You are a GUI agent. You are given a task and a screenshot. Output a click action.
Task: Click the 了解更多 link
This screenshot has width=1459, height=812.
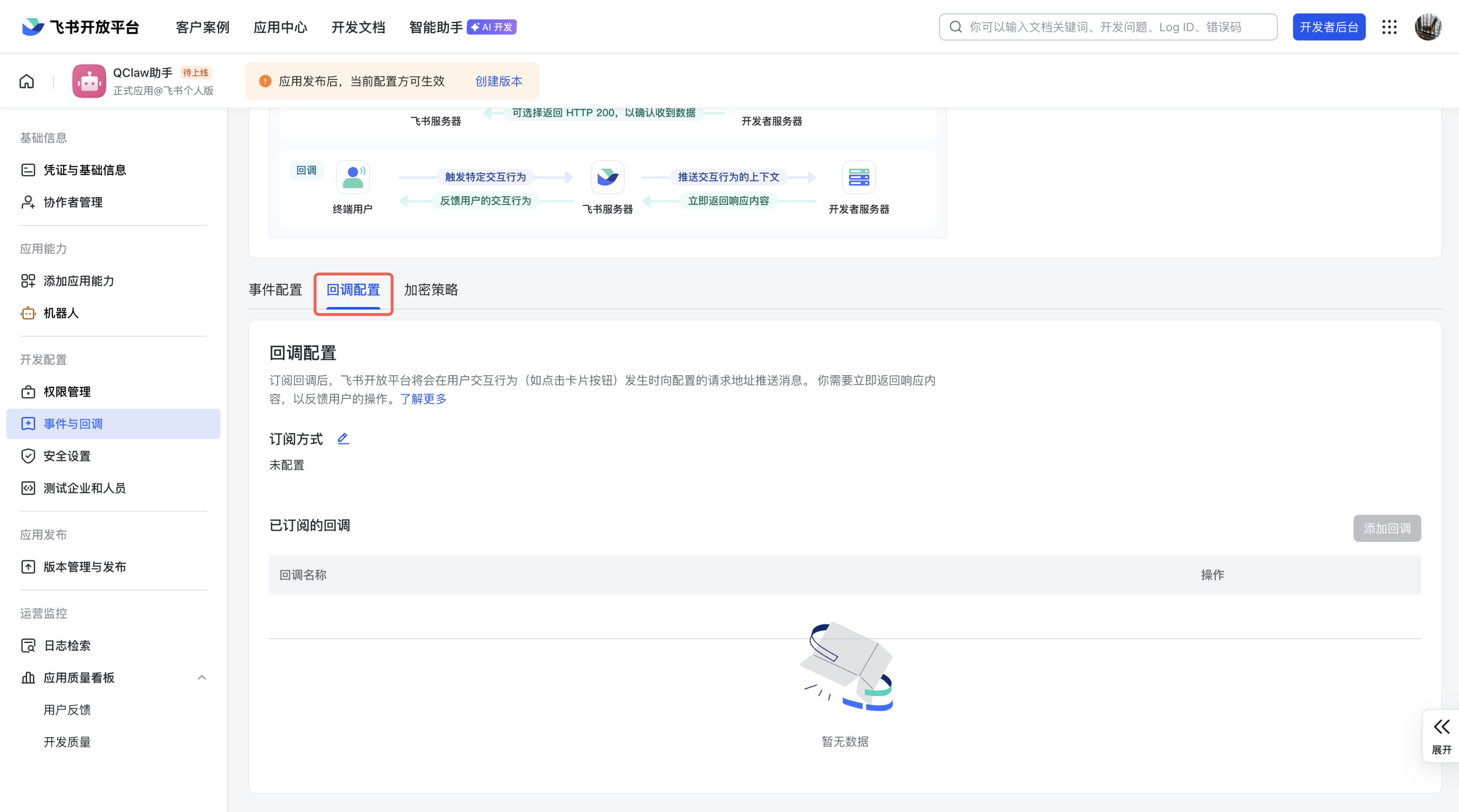pos(423,399)
